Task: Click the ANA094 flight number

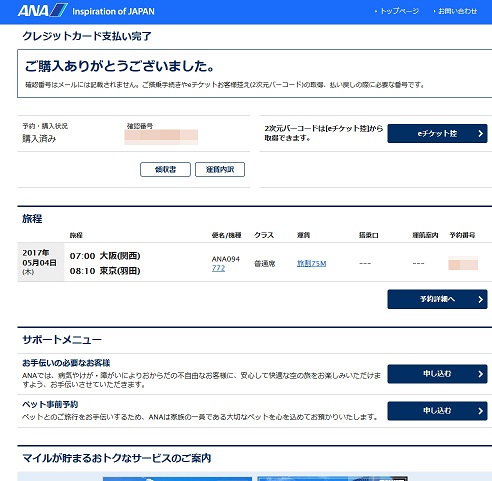Action: click(x=226, y=259)
